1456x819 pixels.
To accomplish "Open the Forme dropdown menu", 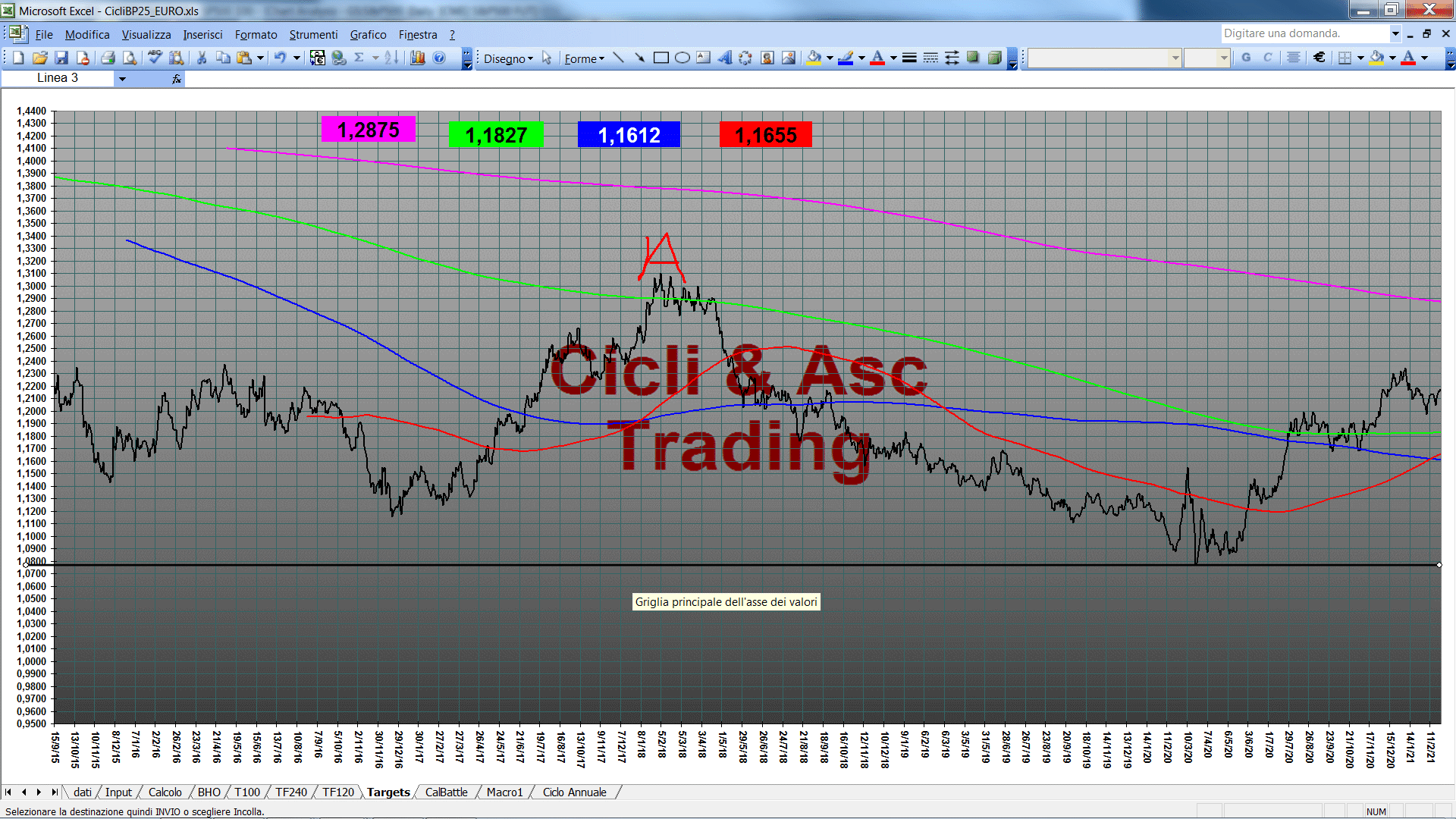I will pyautogui.click(x=584, y=58).
